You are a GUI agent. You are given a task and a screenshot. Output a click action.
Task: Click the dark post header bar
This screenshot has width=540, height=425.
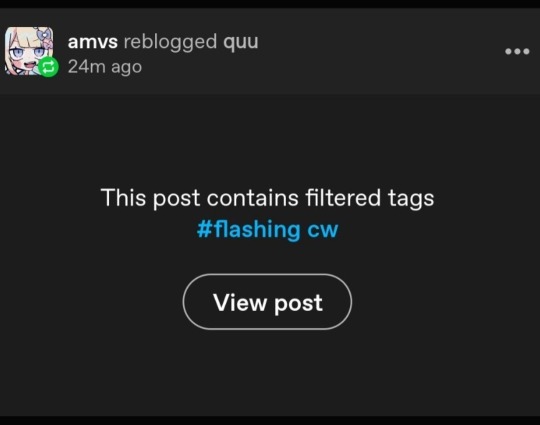point(270,51)
